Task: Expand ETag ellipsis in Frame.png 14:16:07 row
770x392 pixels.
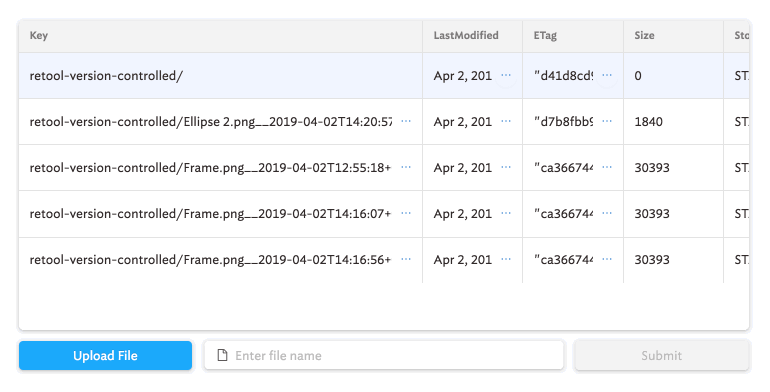Action: coord(607,213)
